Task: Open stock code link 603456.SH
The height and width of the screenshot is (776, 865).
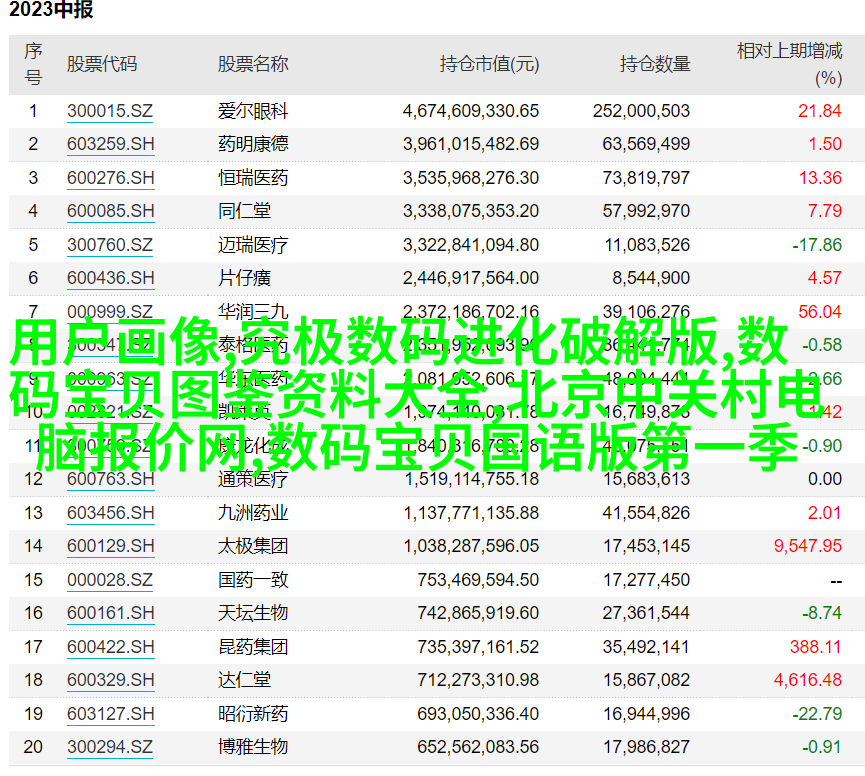Action: [x=110, y=512]
